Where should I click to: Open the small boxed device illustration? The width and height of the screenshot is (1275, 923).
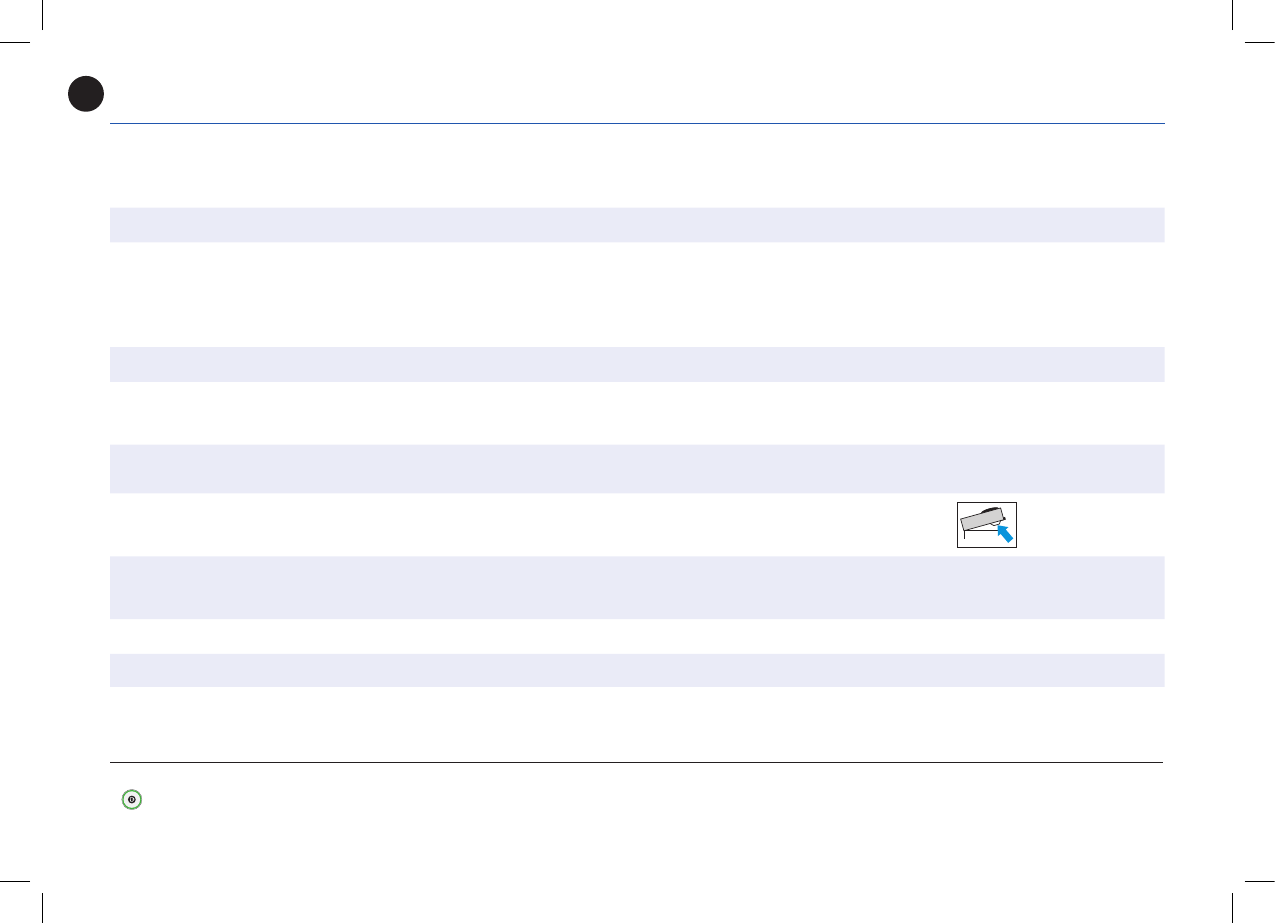(x=987, y=525)
